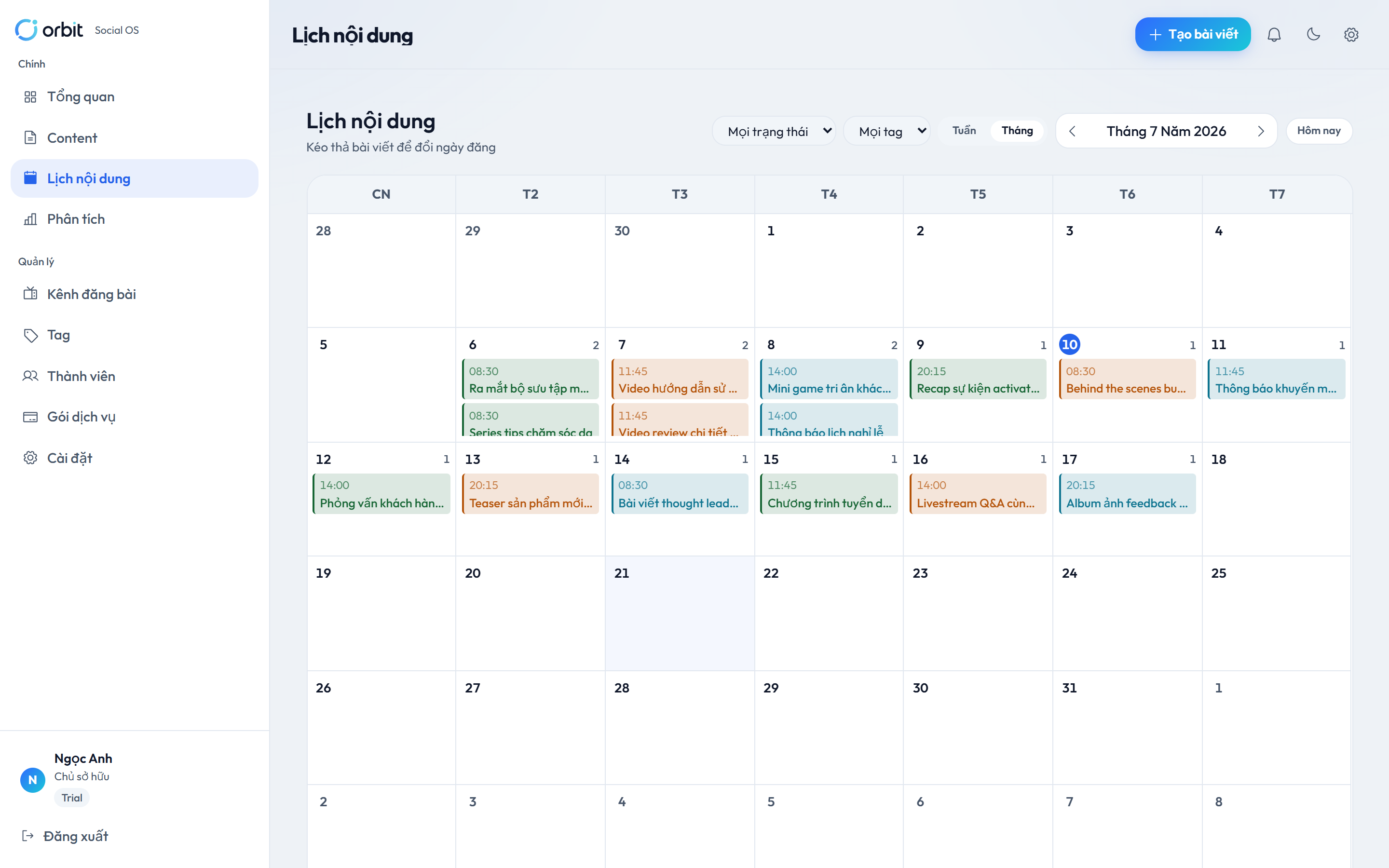Viewport: 1389px width, 868px height.
Task: Switch calendar to Tuần view
Action: click(964, 131)
